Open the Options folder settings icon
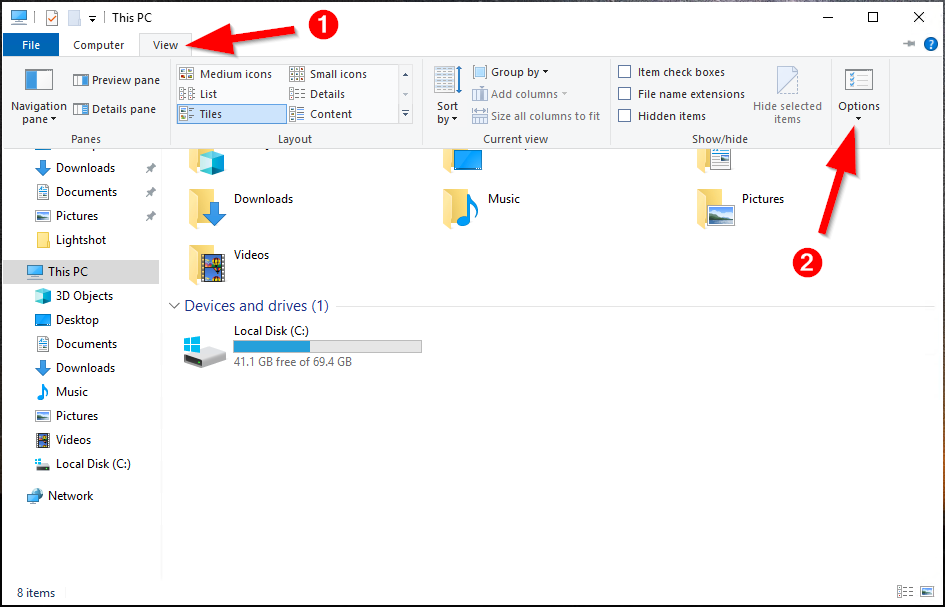Image resolution: width=945 pixels, height=607 pixels. (x=858, y=81)
